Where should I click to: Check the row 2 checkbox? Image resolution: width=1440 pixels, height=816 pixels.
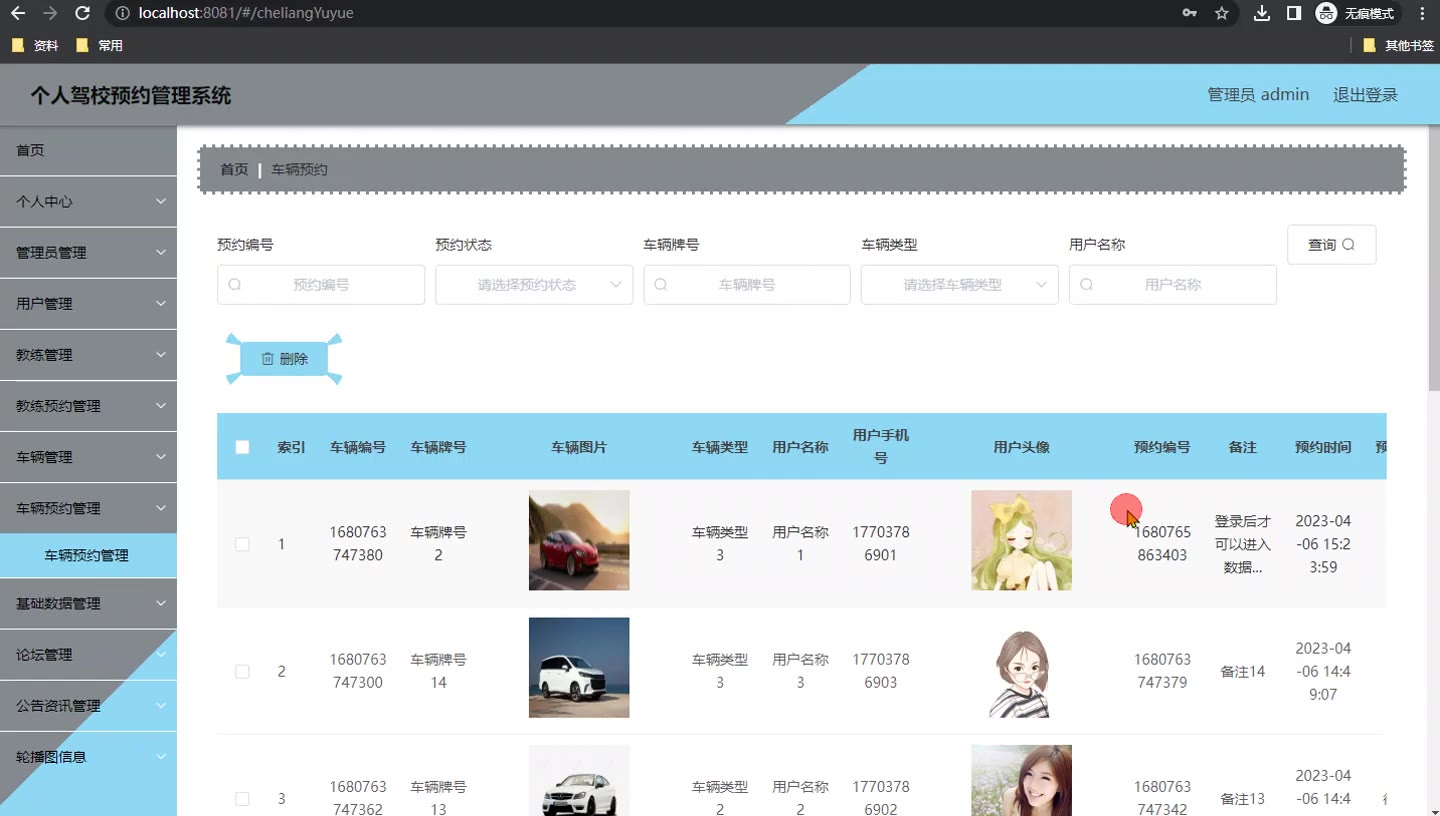click(242, 671)
